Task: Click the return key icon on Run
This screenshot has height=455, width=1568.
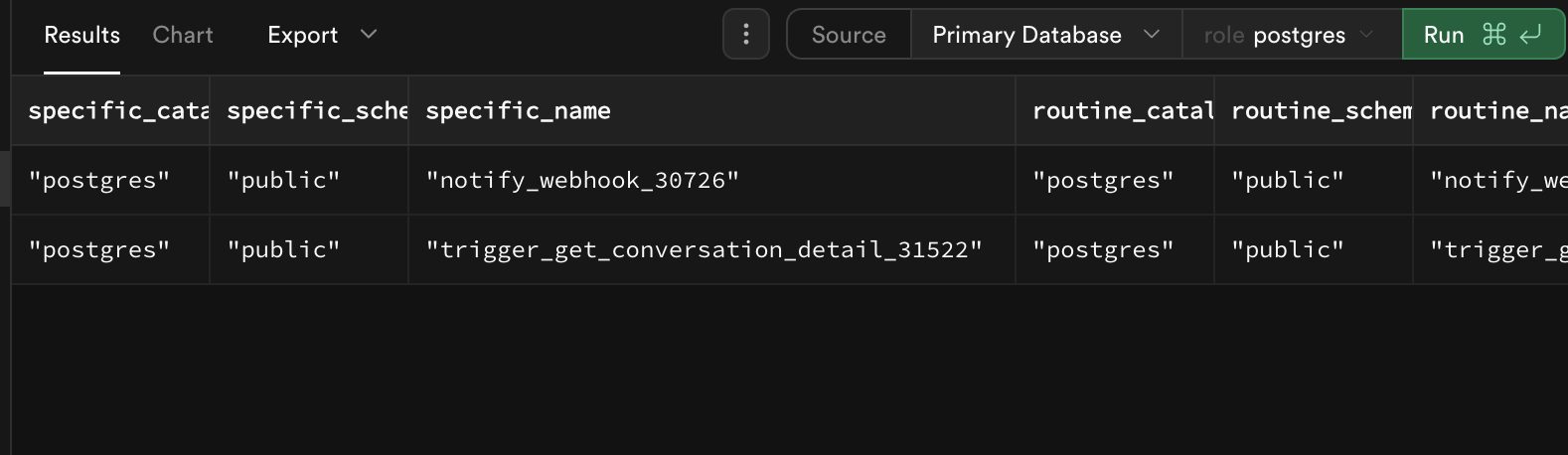Action: (1530, 35)
